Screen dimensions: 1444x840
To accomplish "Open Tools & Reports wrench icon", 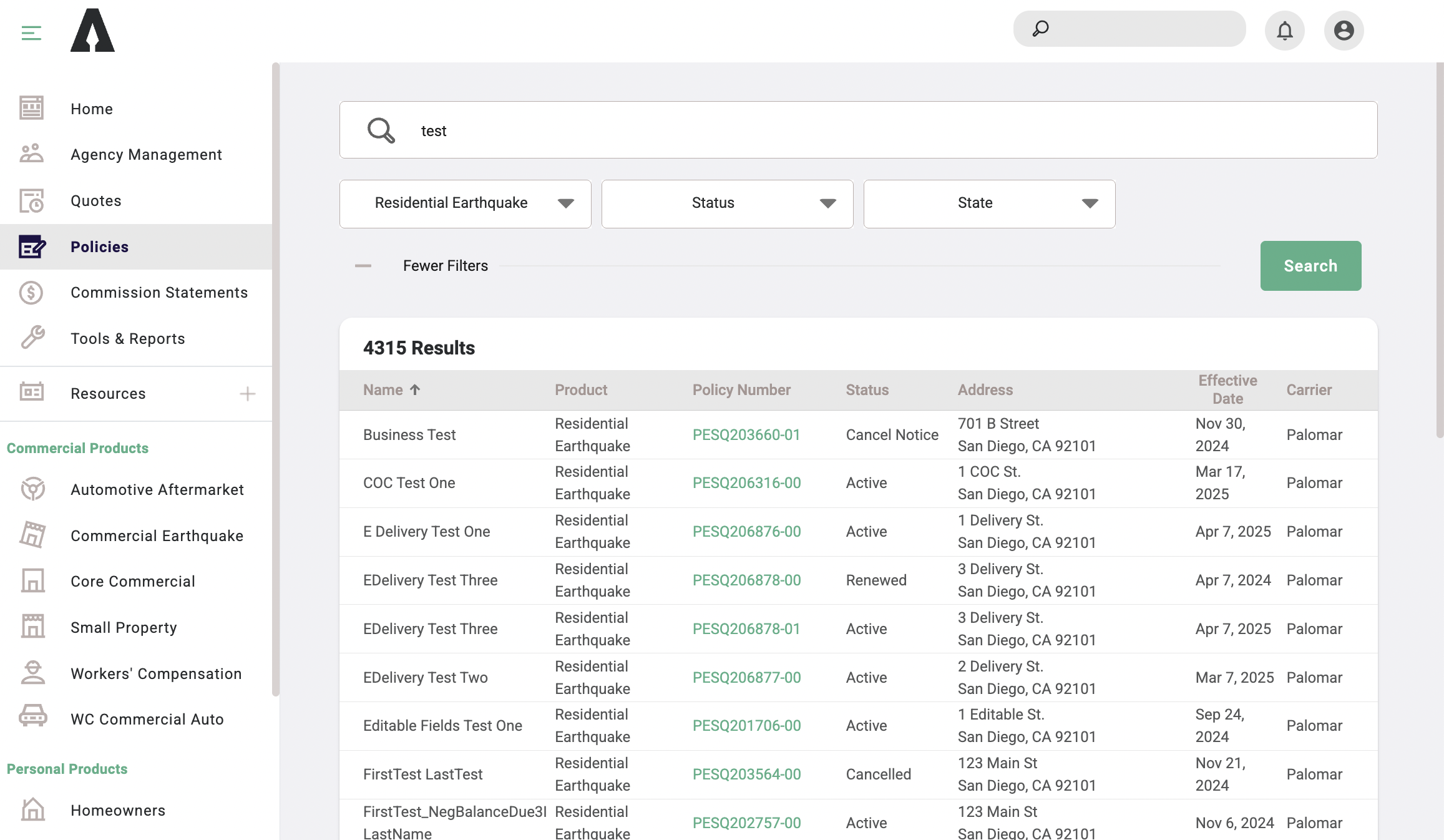I will (x=32, y=338).
